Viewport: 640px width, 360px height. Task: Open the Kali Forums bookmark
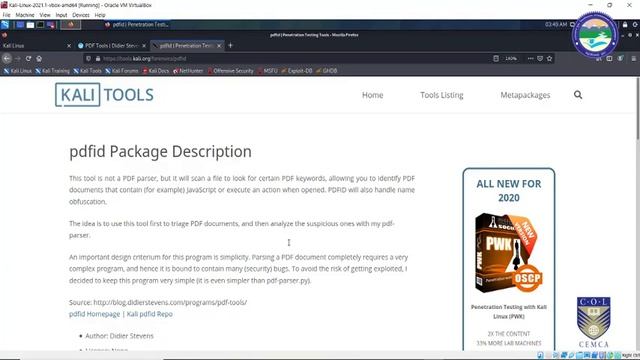click(122, 71)
